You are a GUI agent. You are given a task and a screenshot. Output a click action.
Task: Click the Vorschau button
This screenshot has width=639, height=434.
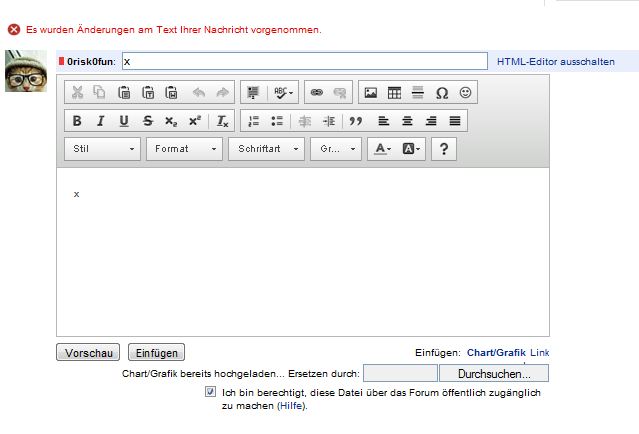point(88,352)
